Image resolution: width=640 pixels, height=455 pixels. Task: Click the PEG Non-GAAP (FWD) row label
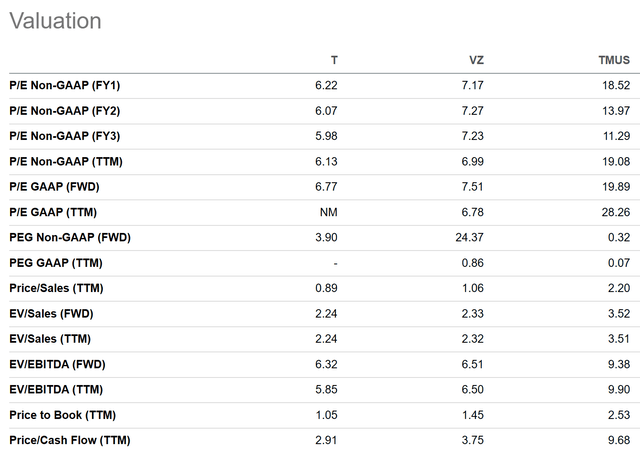point(69,237)
